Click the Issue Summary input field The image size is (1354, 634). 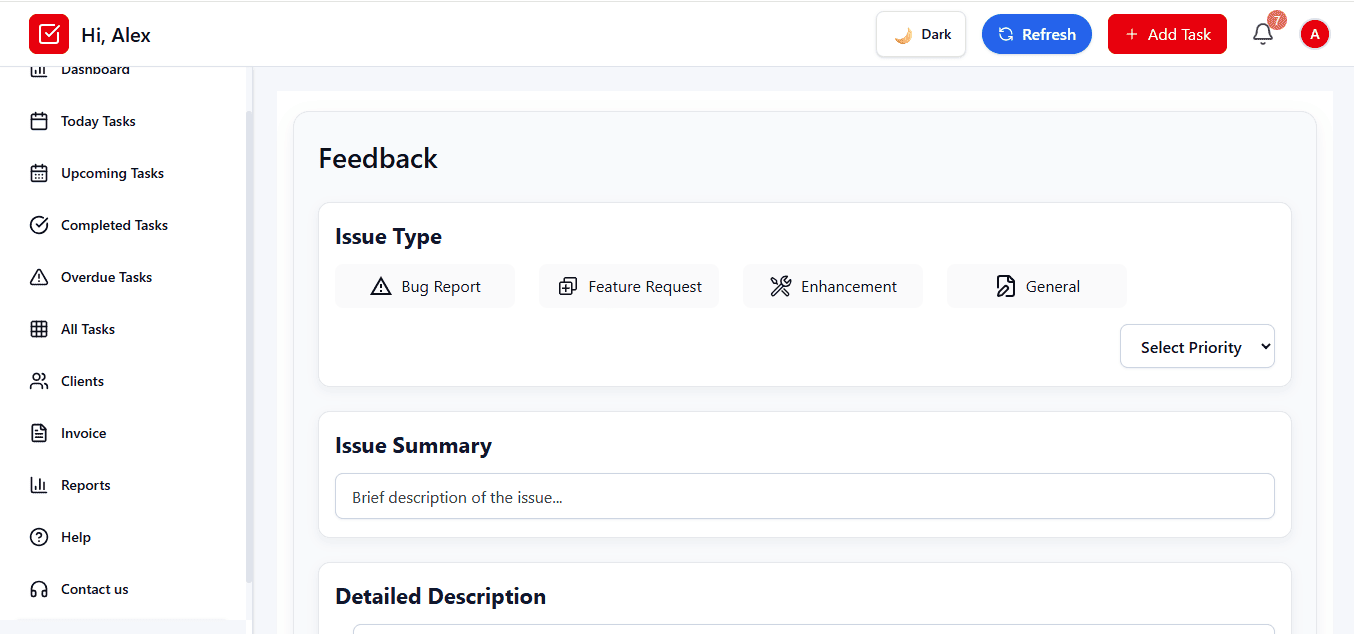click(x=804, y=497)
